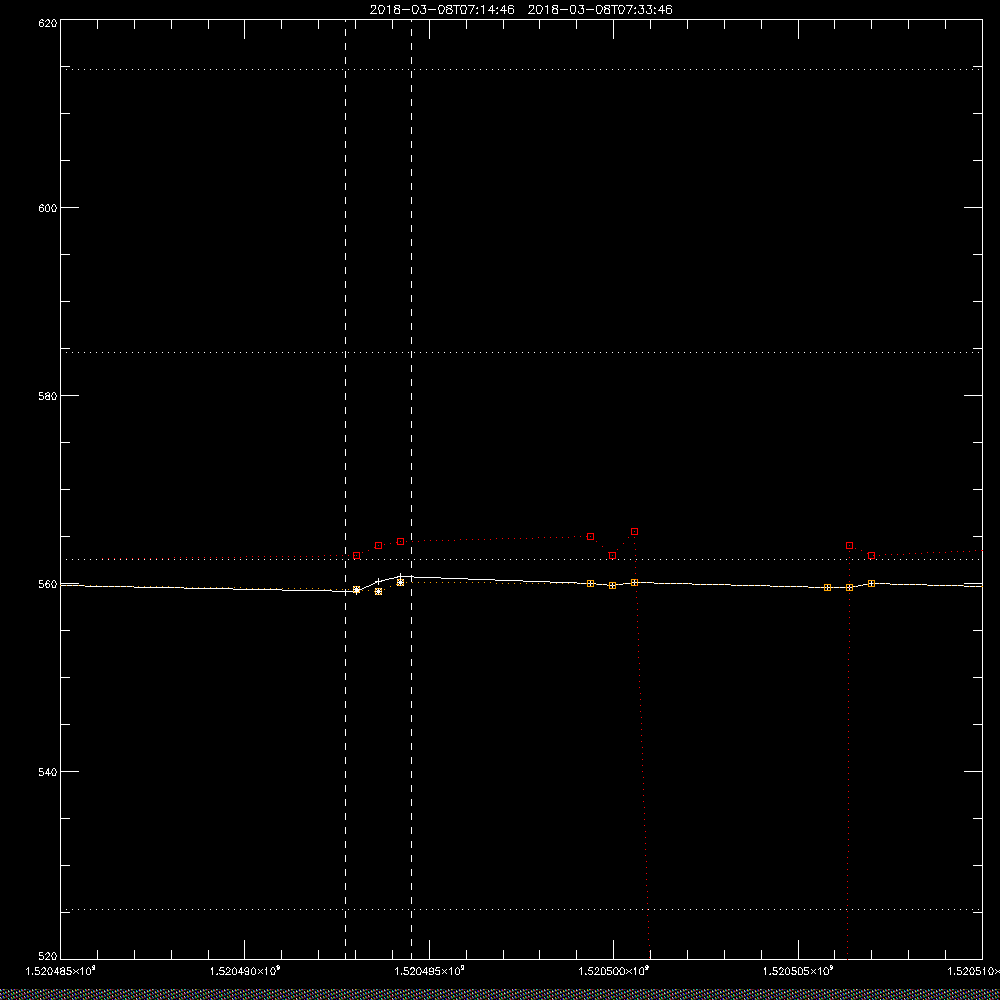Click the right white dashed vertical line
Image resolution: width=1000 pixels, height=1000 pixels.
point(411,489)
